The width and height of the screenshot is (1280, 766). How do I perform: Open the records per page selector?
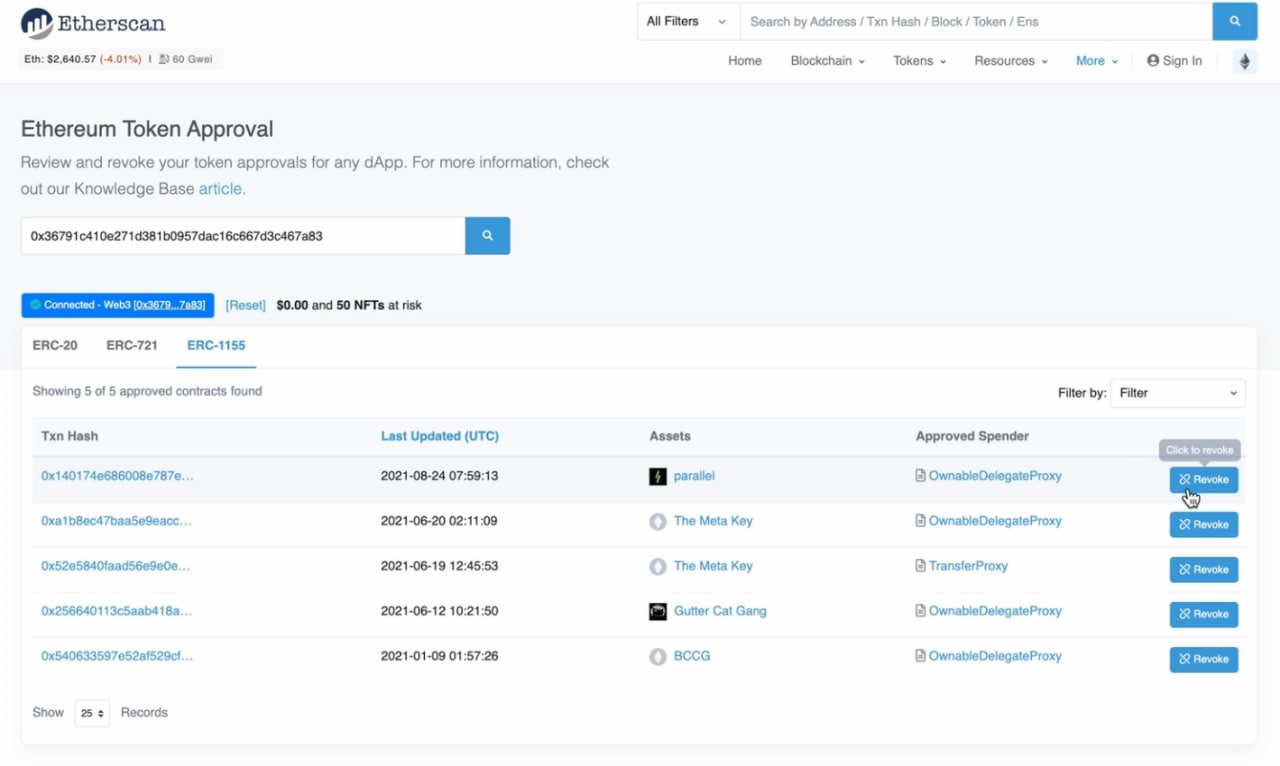tap(92, 713)
